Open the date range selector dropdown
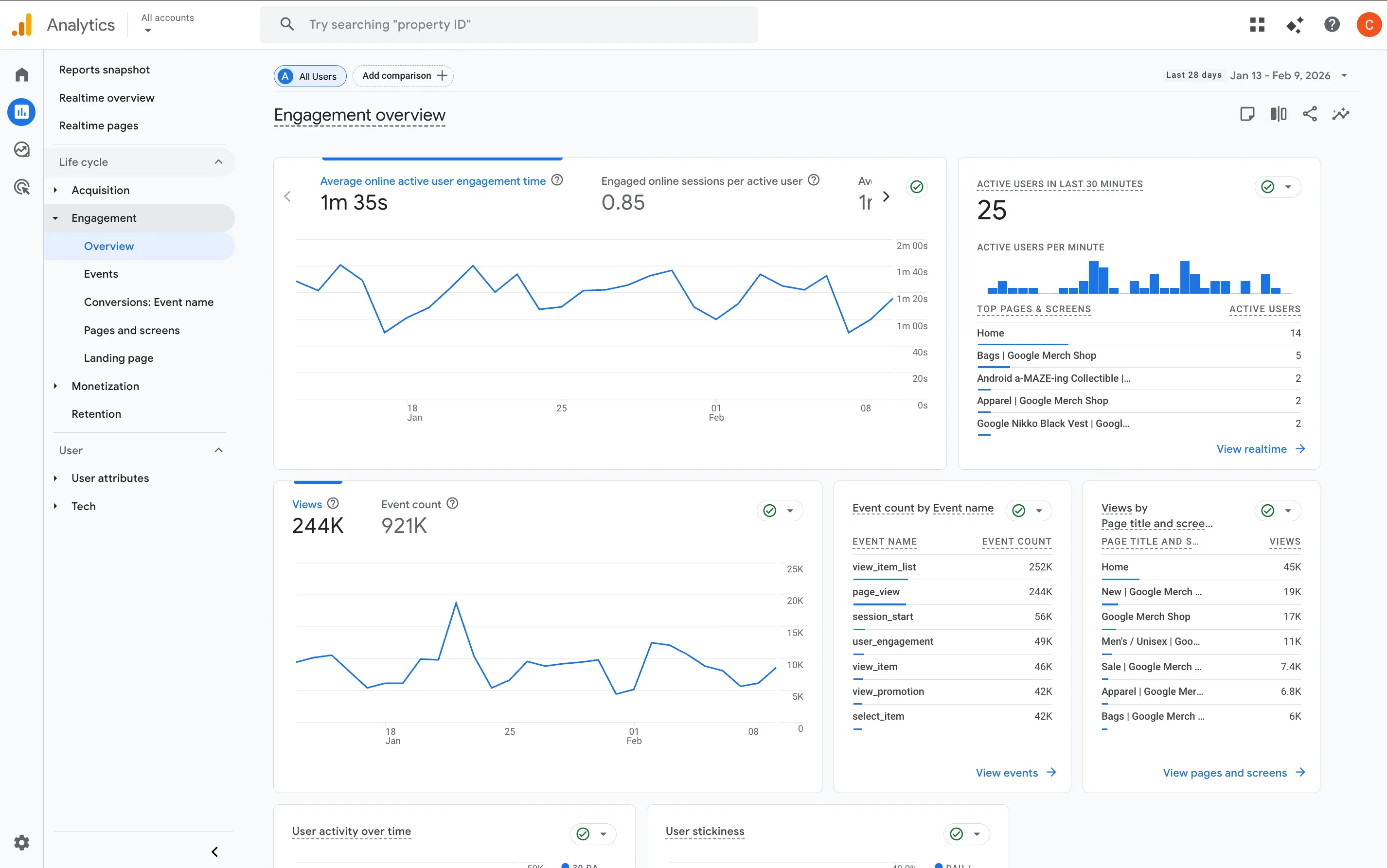The image size is (1387, 868). point(1345,75)
